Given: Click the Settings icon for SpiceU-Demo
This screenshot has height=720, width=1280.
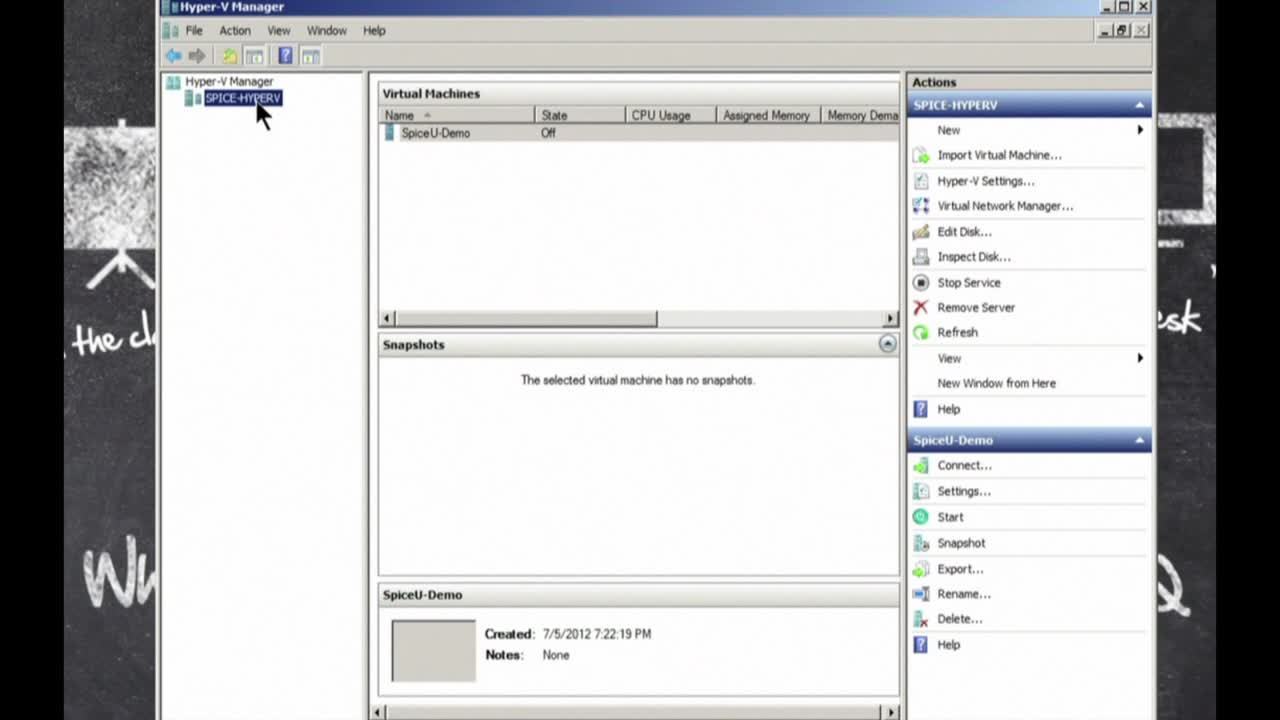Looking at the screenshot, I should (921, 491).
